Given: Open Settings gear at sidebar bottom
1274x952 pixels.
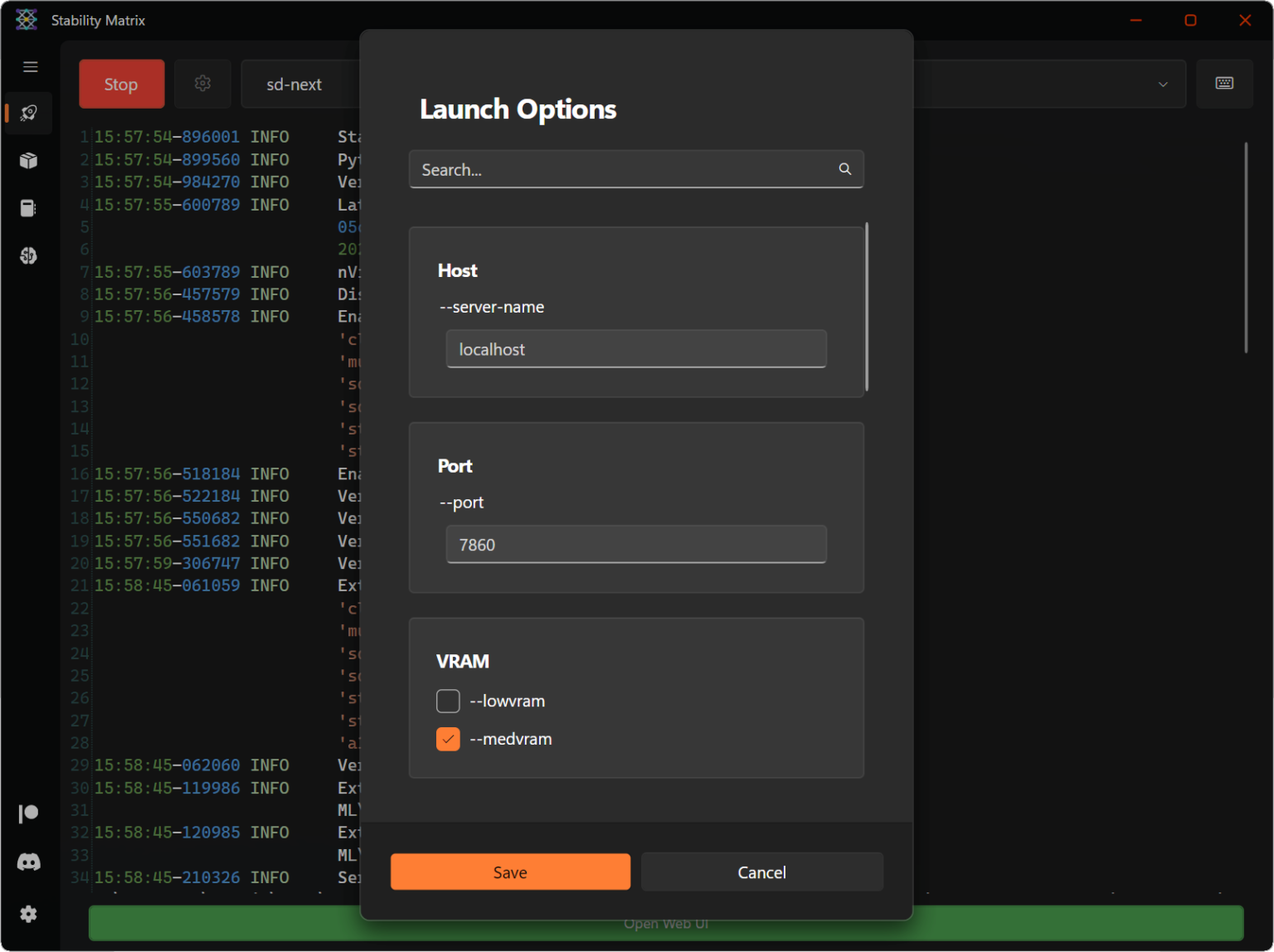Looking at the screenshot, I should pyautogui.click(x=29, y=914).
